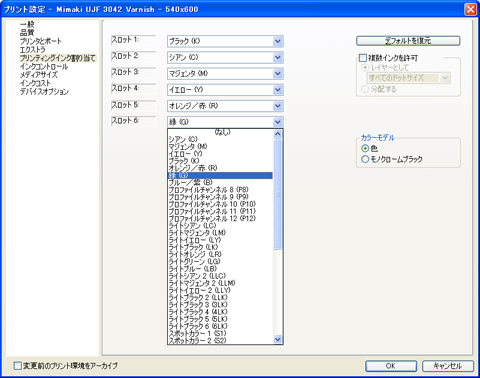Choose ライトブラック (LK) in the list

click(x=220, y=247)
